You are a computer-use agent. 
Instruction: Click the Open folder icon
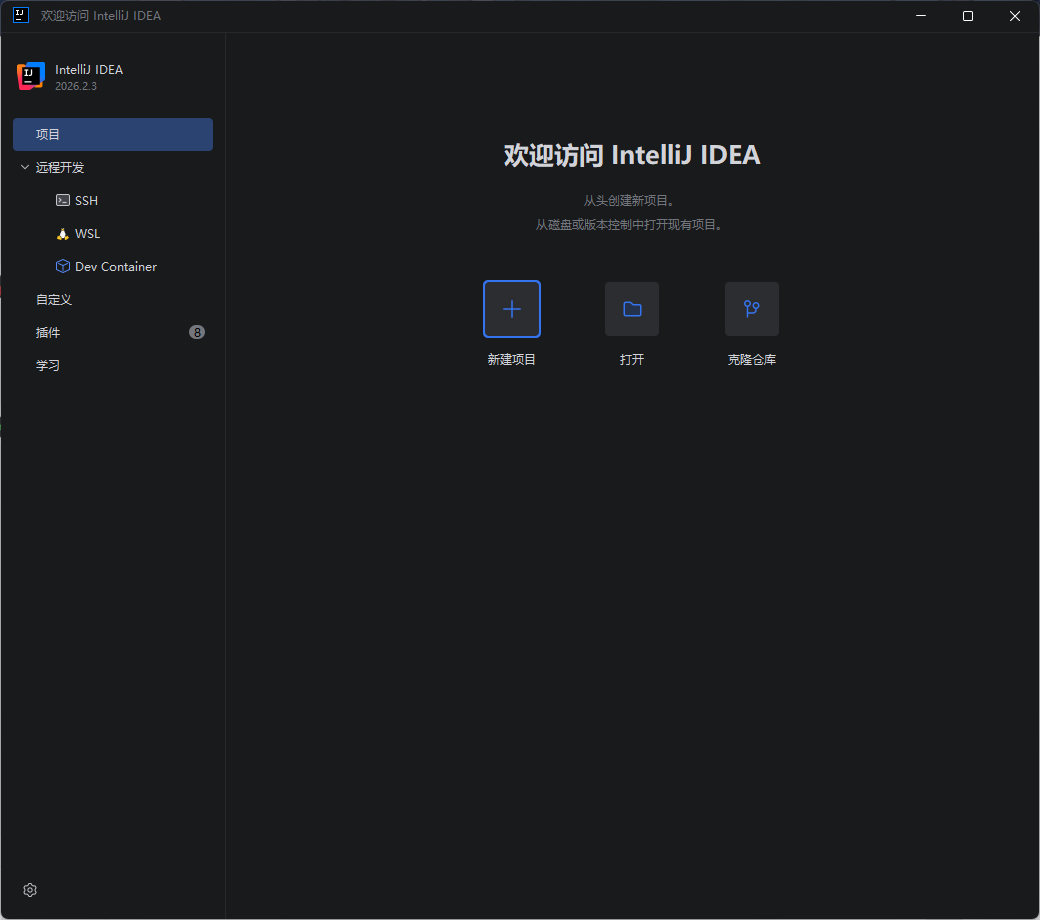(x=632, y=309)
